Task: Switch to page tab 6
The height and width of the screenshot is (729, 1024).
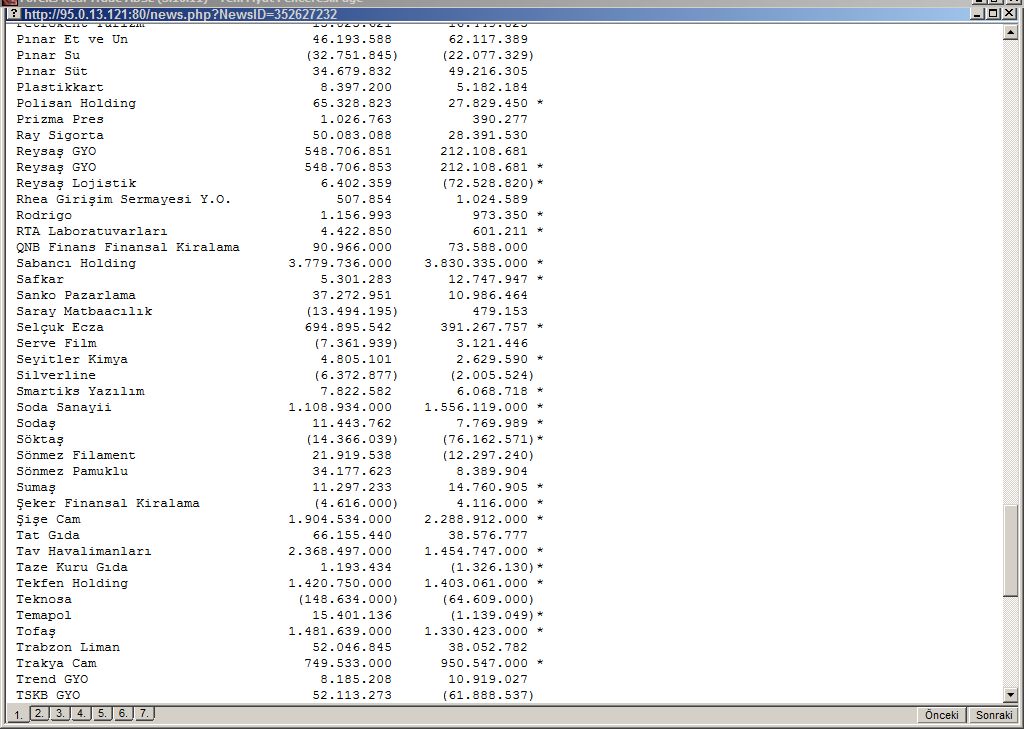Action: [123, 713]
